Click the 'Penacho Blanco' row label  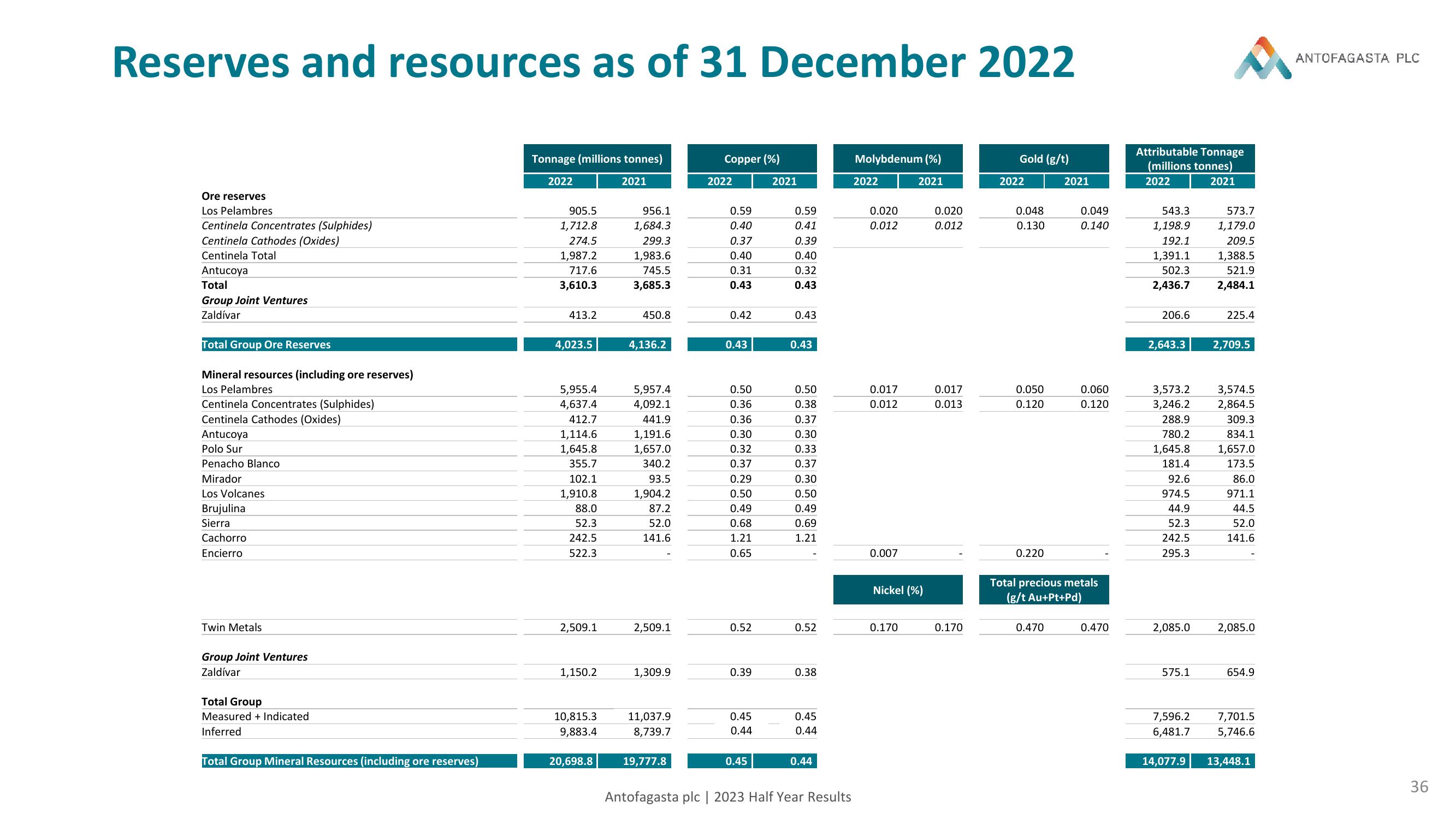[x=240, y=464]
